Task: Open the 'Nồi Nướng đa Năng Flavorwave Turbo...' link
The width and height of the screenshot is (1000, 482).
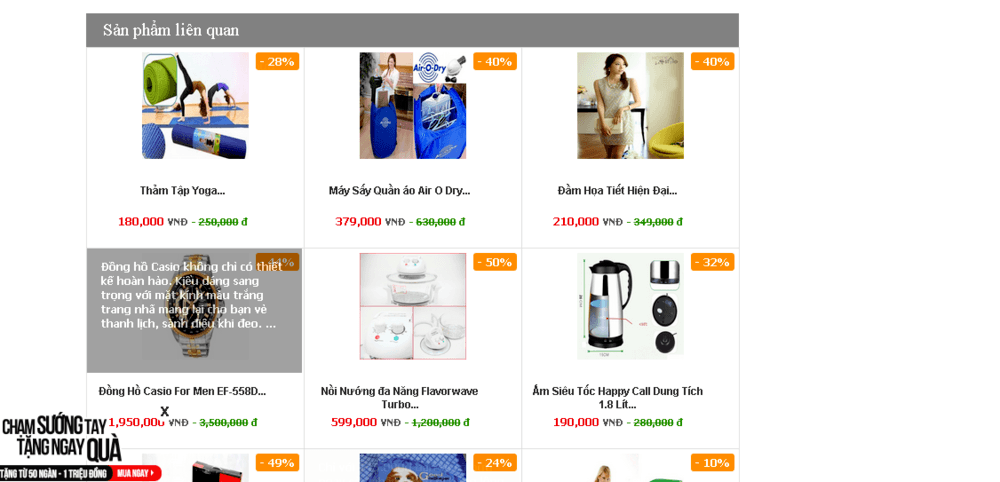Action: 399,398
